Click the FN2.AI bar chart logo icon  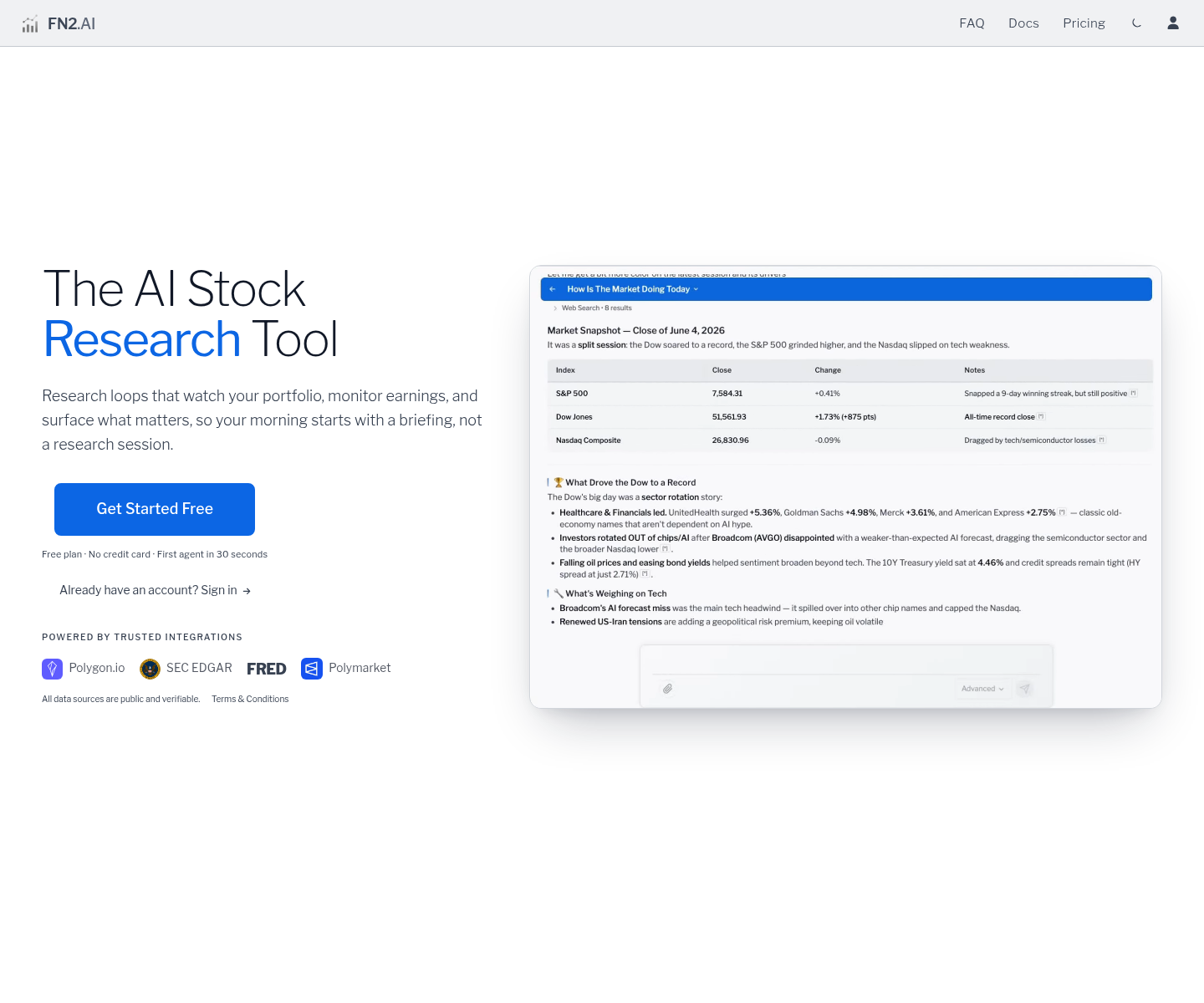click(x=30, y=24)
